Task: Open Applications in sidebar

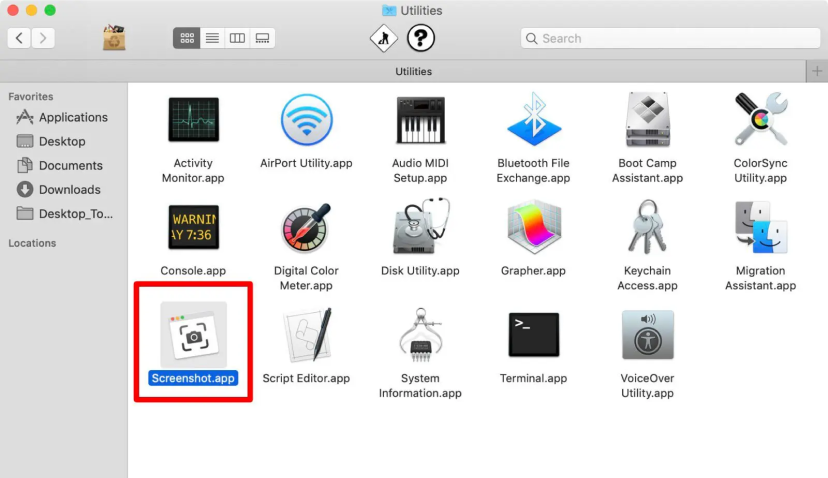Action: click(x=62, y=117)
